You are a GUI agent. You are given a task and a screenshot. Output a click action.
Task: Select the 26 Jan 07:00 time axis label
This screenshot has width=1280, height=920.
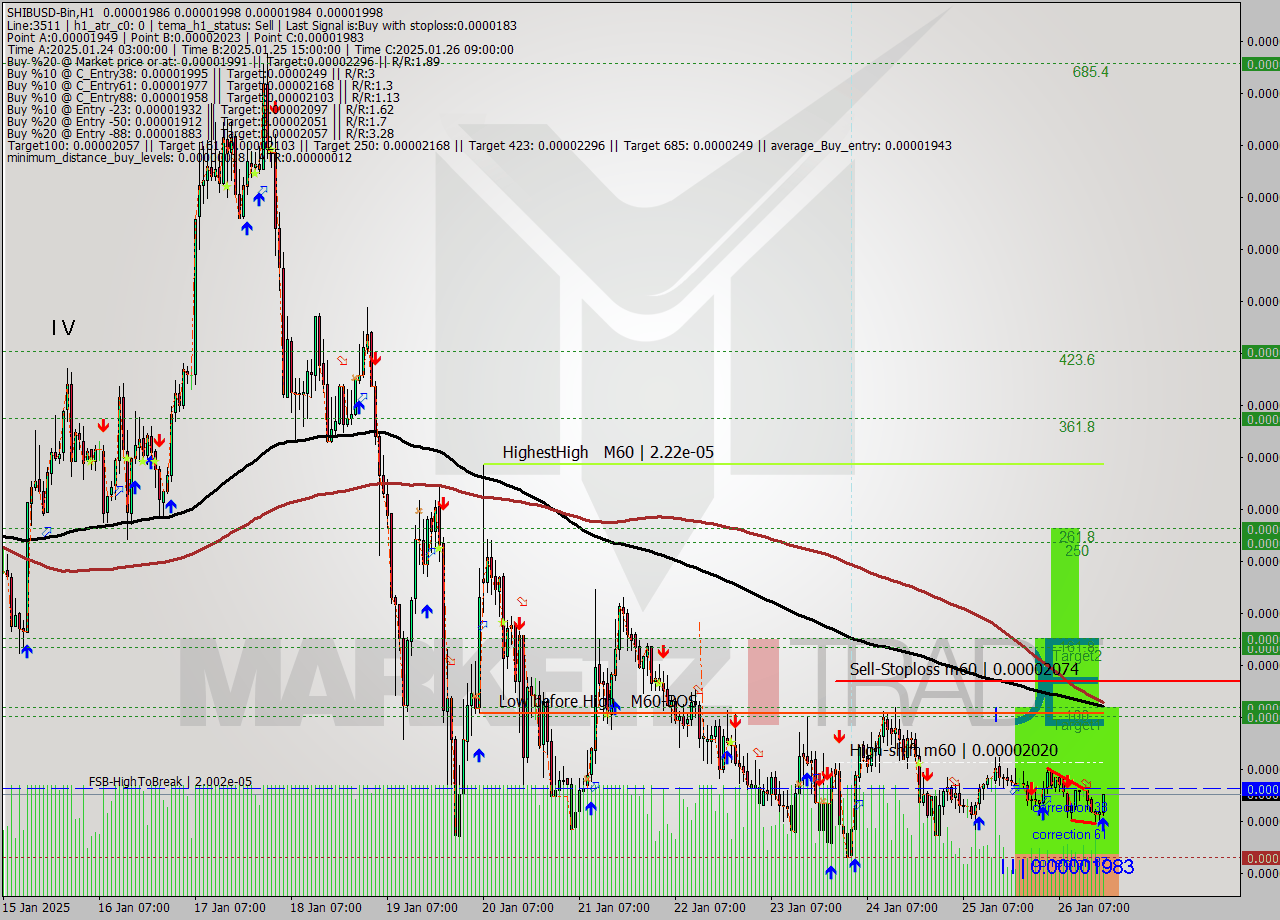pos(1093,908)
